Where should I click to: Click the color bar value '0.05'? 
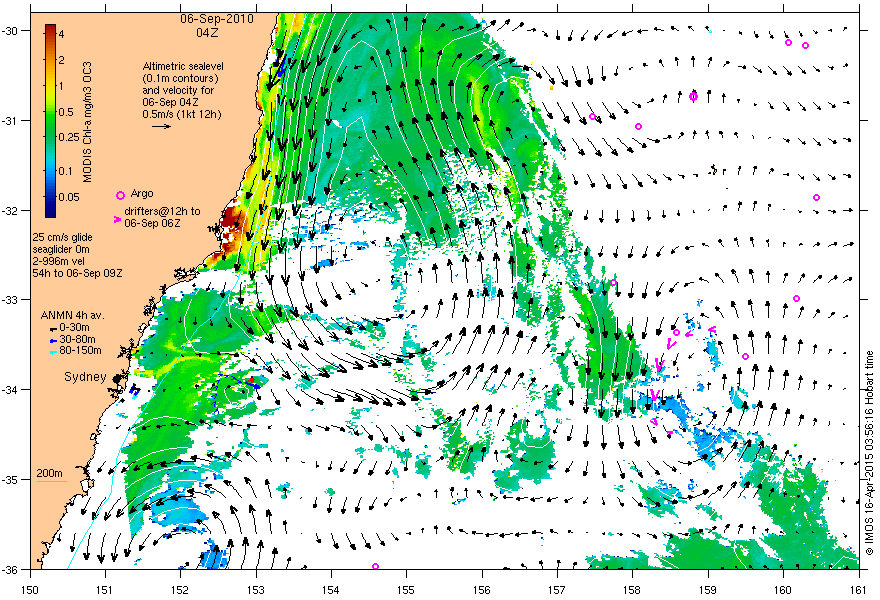(69, 197)
